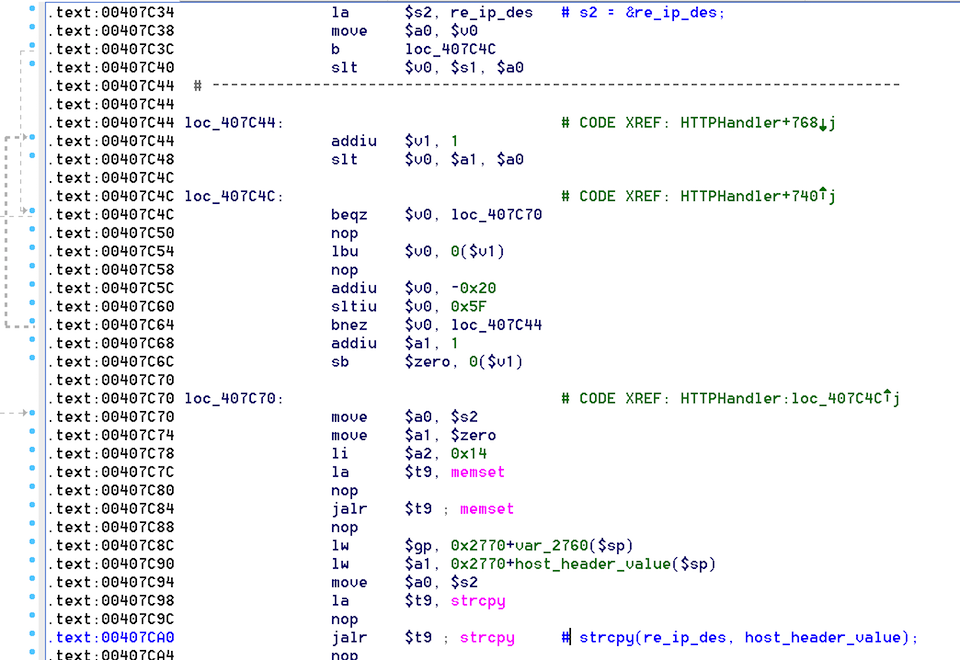Click the highlighted address .text:00407CA0
The height and width of the screenshot is (660, 960).
pos(111,637)
